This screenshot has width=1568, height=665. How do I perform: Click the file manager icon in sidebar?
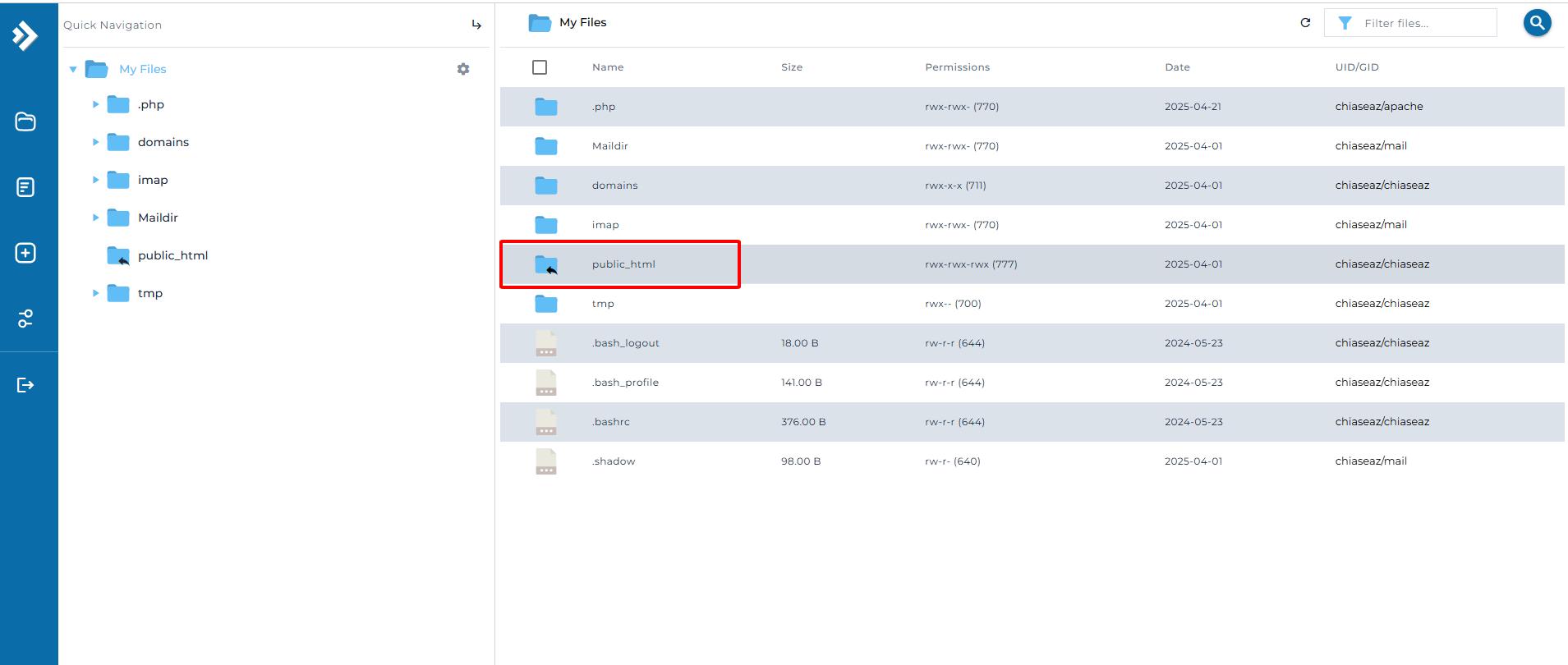click(25, 122)
